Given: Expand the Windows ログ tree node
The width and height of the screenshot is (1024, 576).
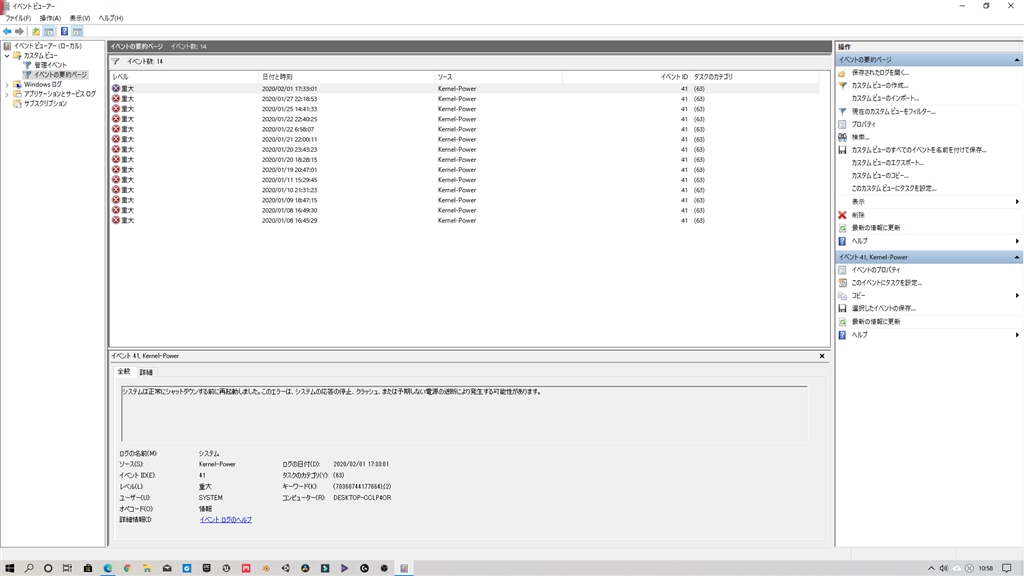Looking at the screenshot, I should [x=7, y=84].
